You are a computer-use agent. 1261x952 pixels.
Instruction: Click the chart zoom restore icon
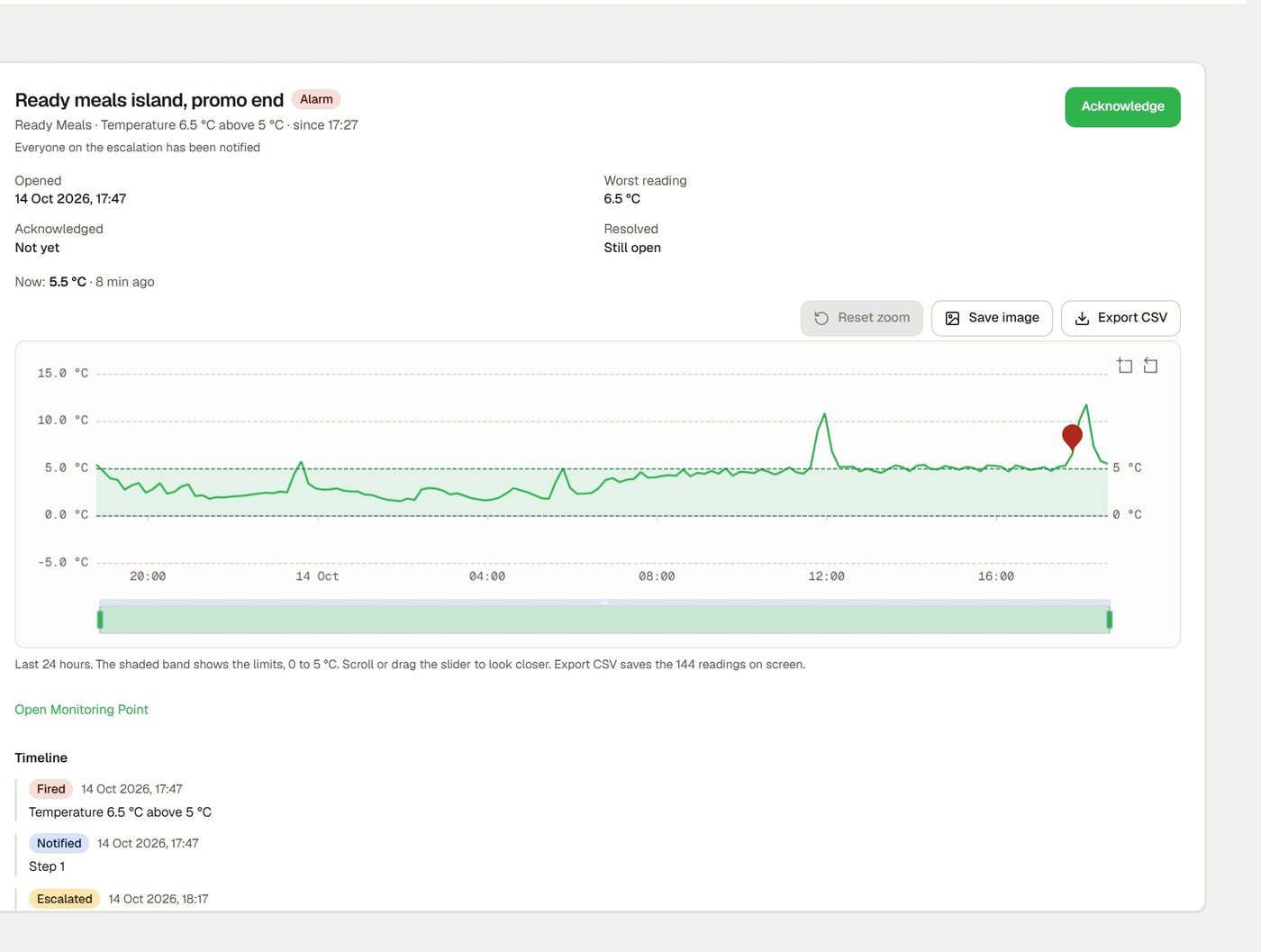tap(1150, 365)
